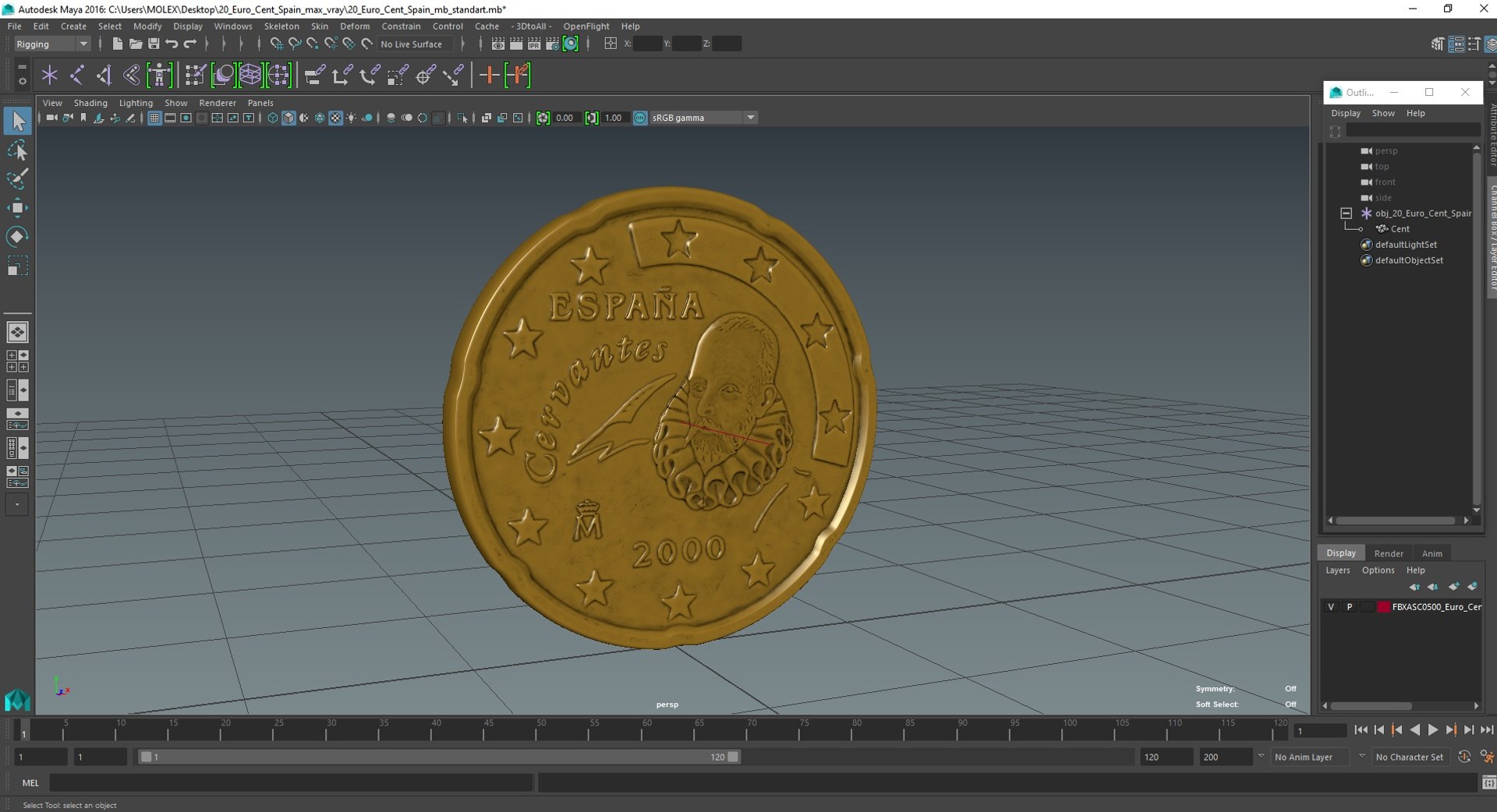Open the Deform menu

(x=355, y=26)
